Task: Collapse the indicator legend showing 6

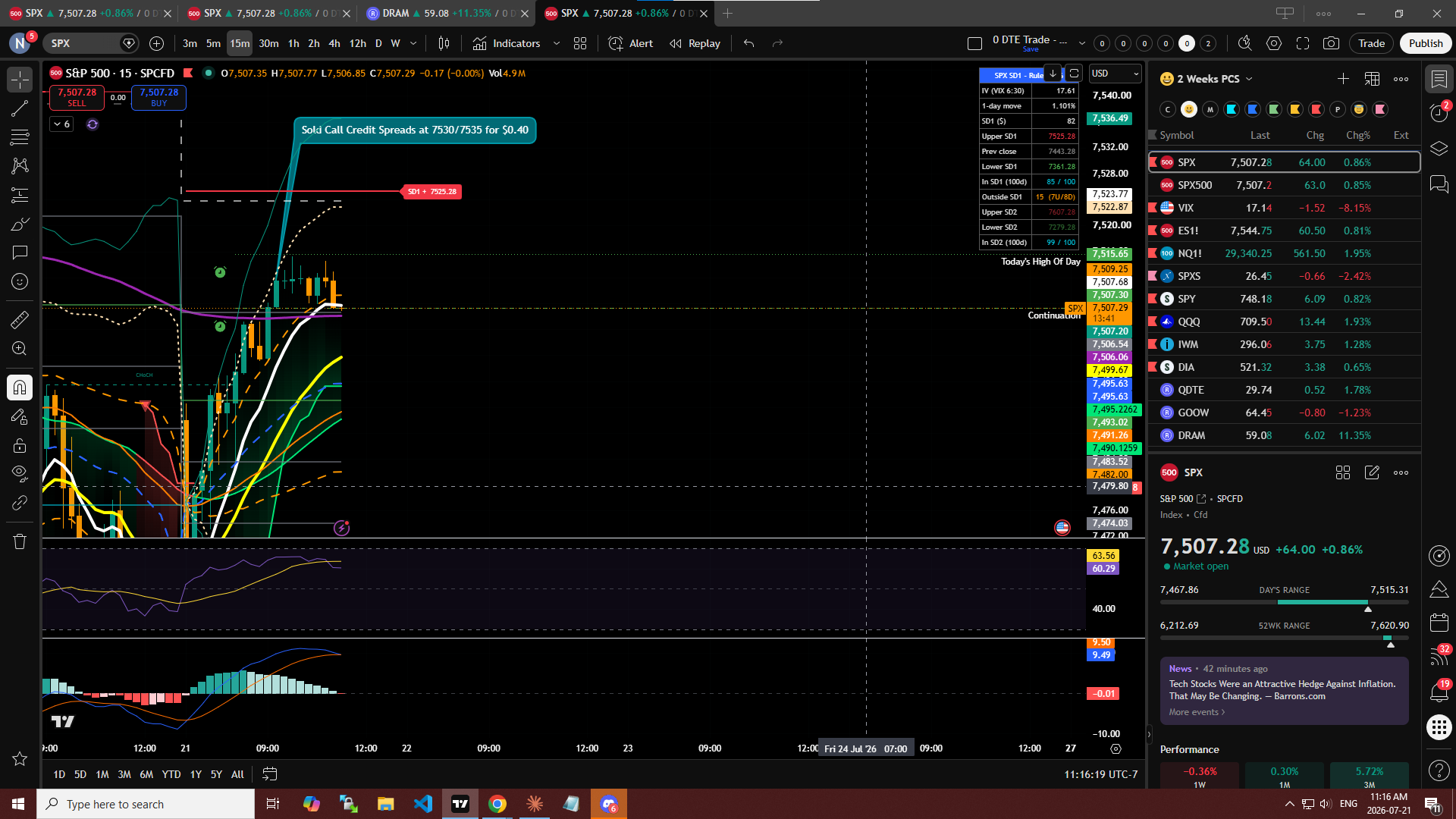Action: tap(61, 124)
